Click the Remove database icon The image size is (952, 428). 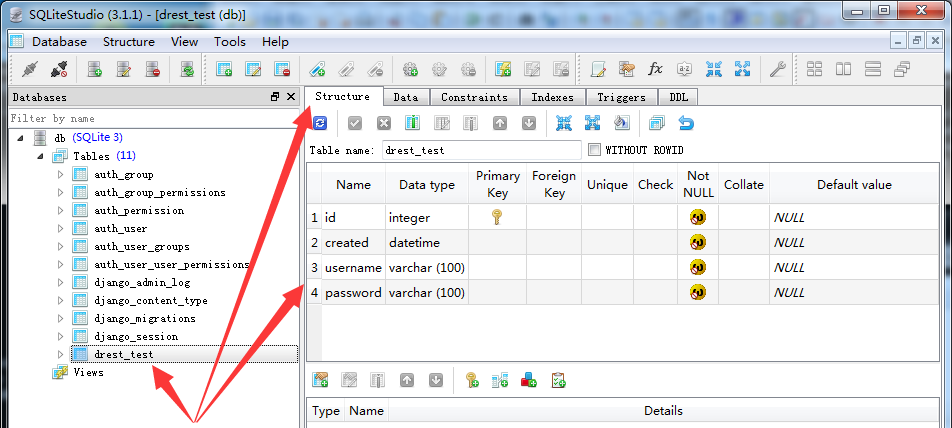[153, 69]
